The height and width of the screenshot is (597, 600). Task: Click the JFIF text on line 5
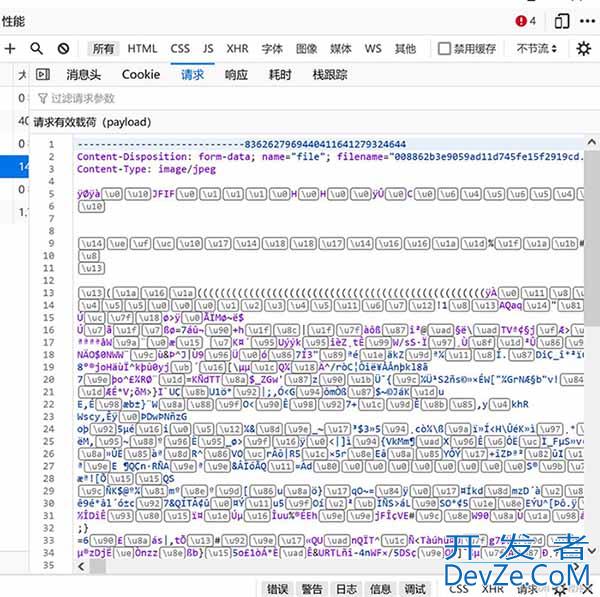[163, 194]
